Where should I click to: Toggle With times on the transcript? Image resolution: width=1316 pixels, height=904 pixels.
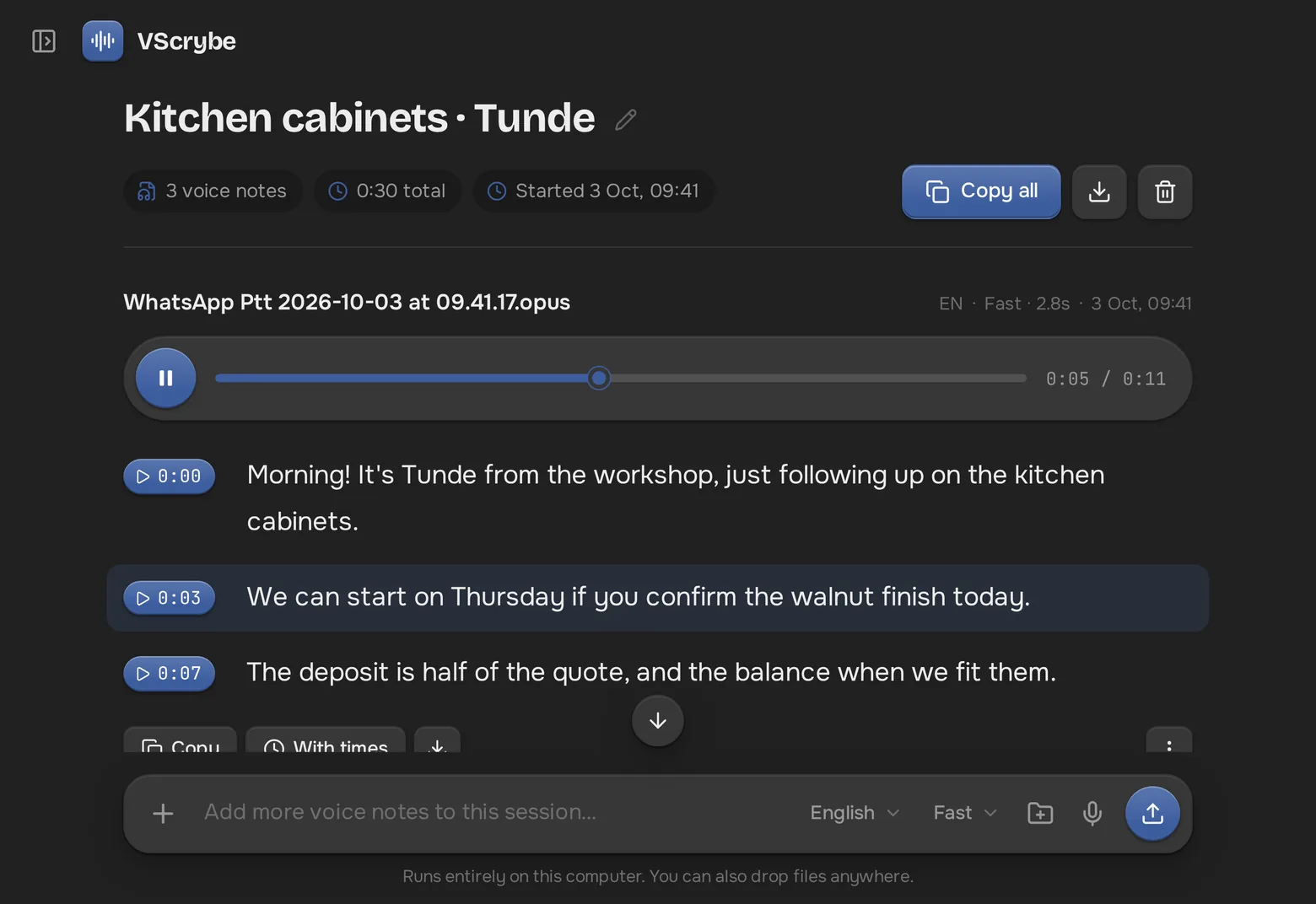point(326,740)
